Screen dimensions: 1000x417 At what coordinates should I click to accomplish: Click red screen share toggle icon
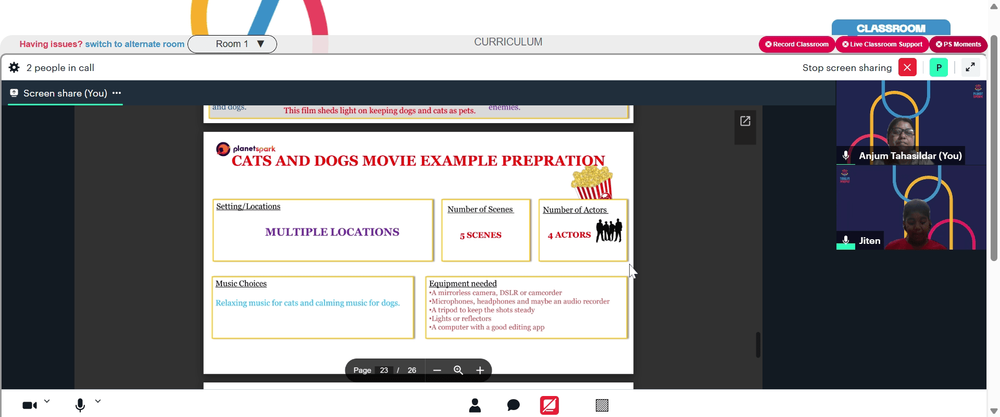pos(549,406)
